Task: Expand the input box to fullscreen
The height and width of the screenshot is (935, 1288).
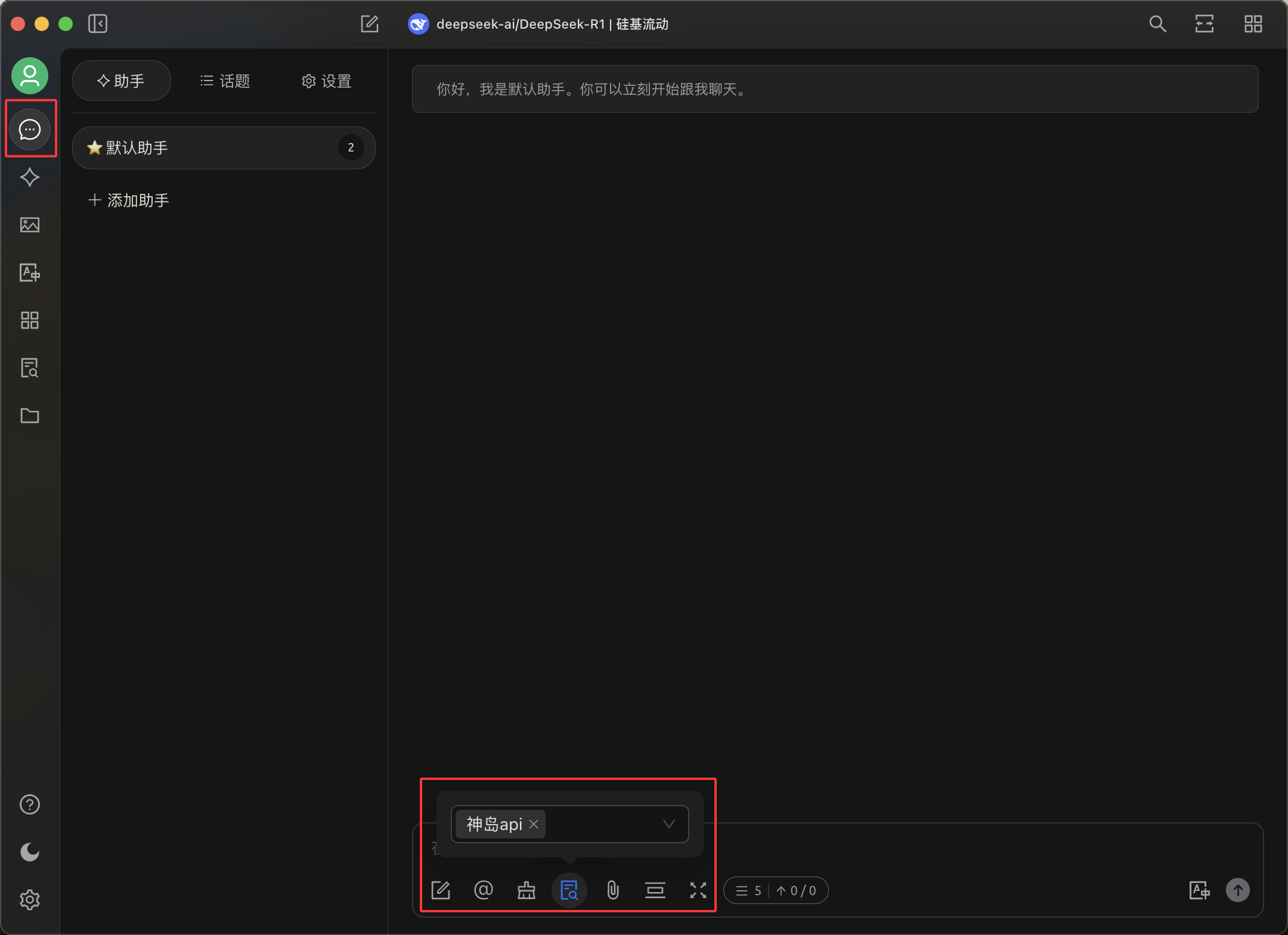Action: [698, 890]
